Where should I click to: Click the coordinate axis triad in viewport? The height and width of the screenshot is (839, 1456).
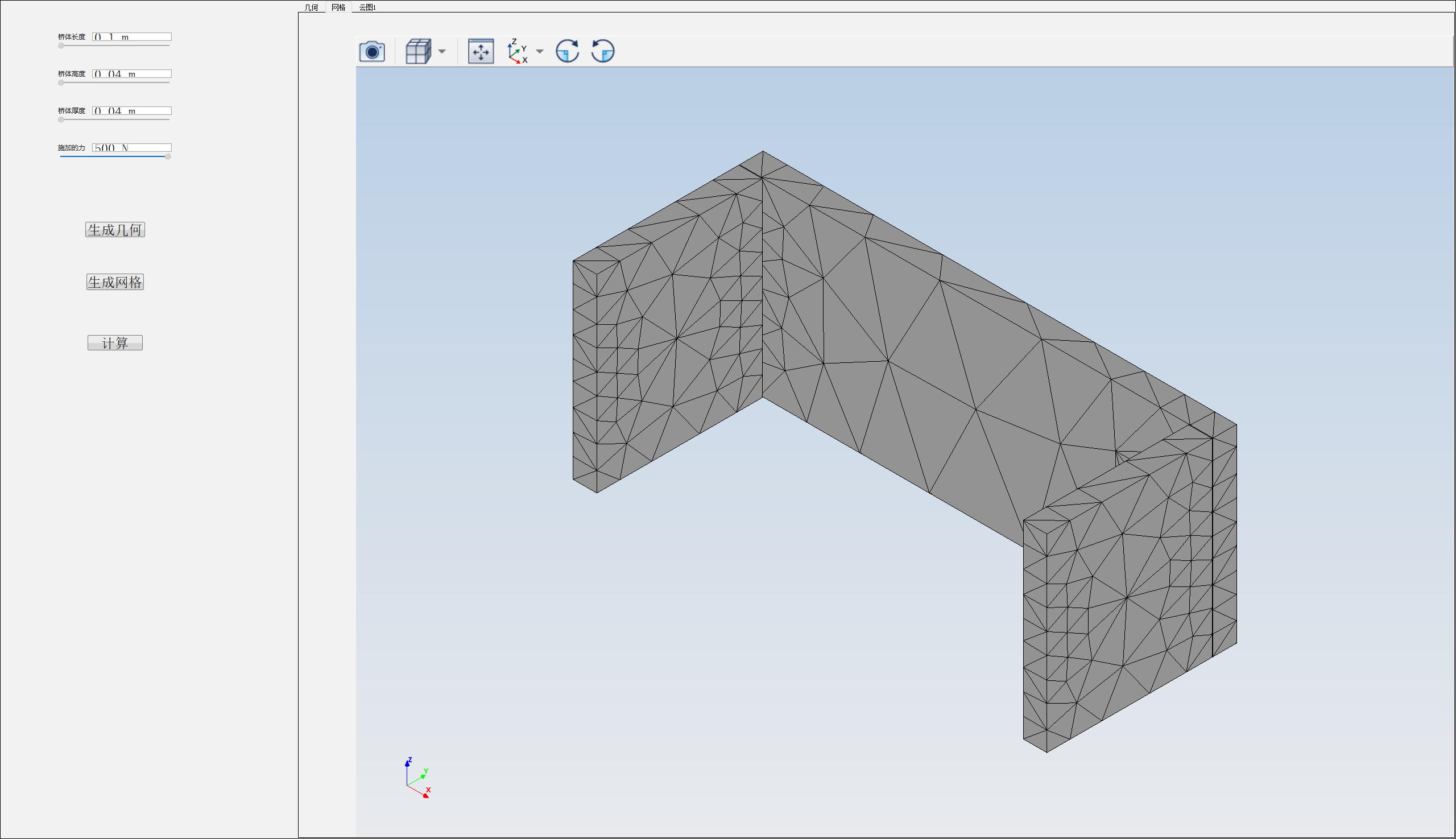click(x=417, y=778)
